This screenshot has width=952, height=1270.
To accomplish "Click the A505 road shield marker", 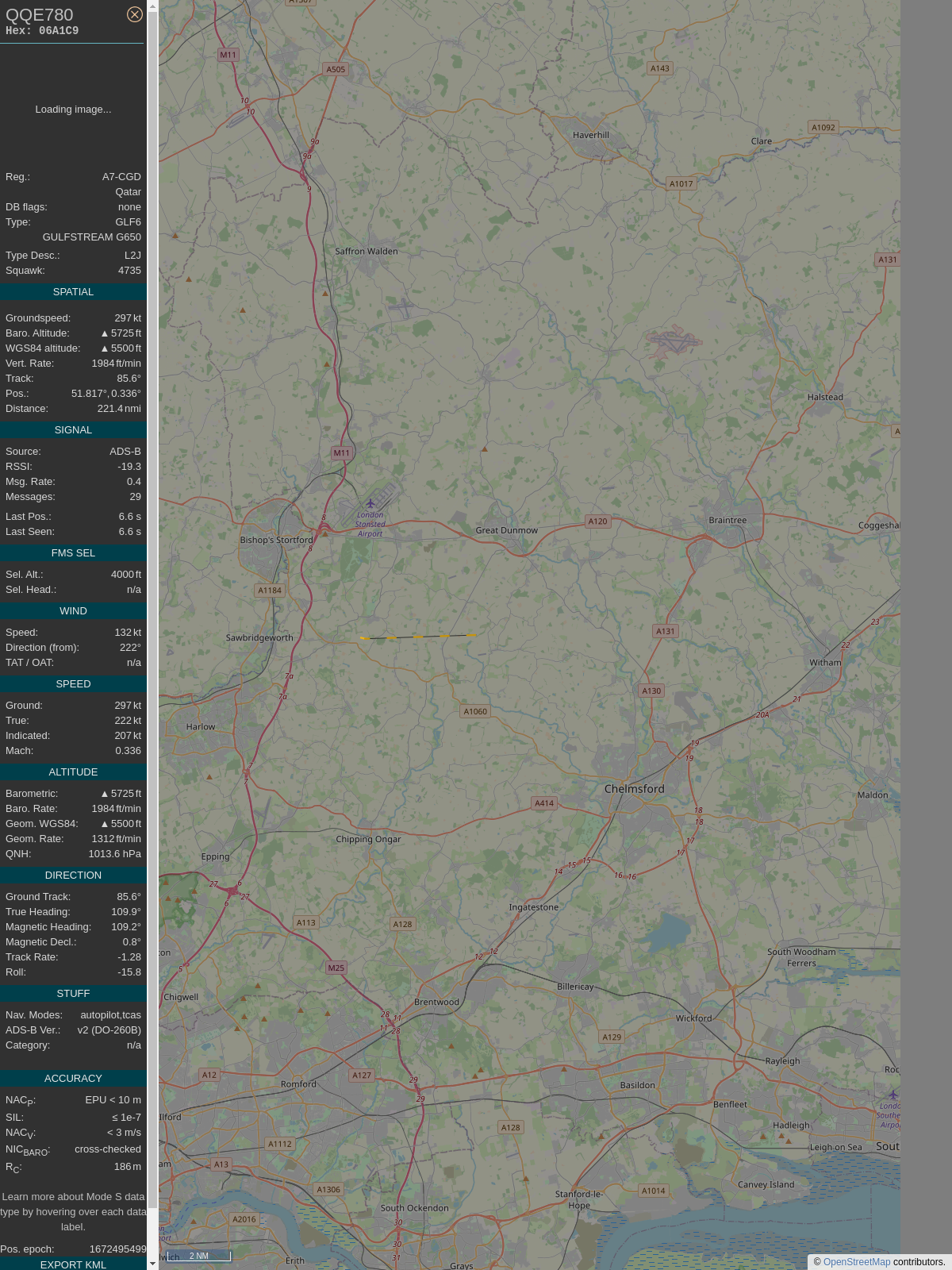I will click(x=336, y=69).
